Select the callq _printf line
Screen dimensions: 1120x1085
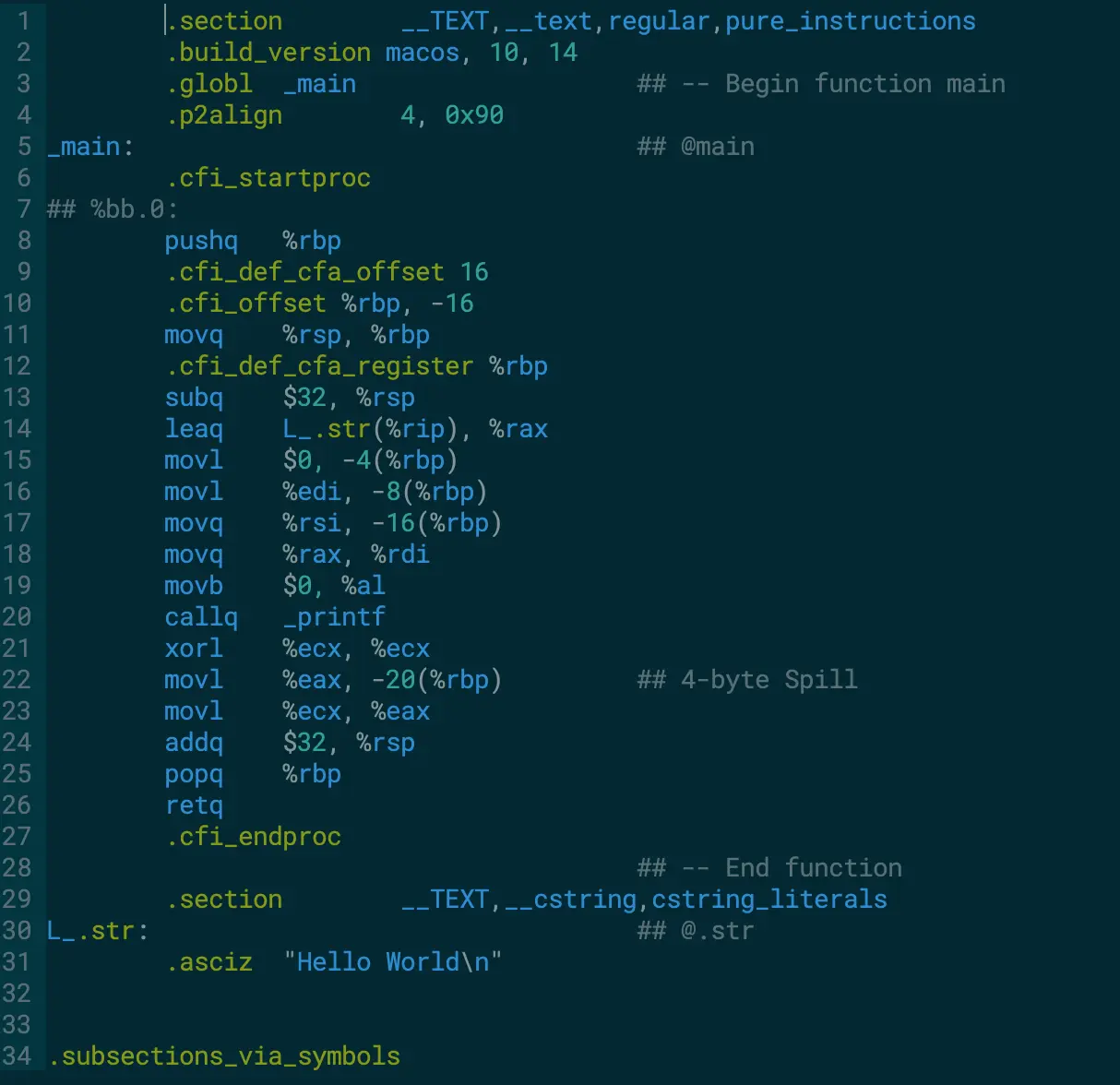point(275,617)
